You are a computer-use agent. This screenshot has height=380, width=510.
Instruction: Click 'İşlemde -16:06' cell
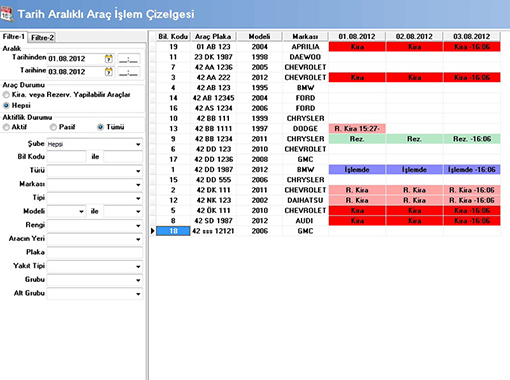pyautogui.click(x=472, y=169)
